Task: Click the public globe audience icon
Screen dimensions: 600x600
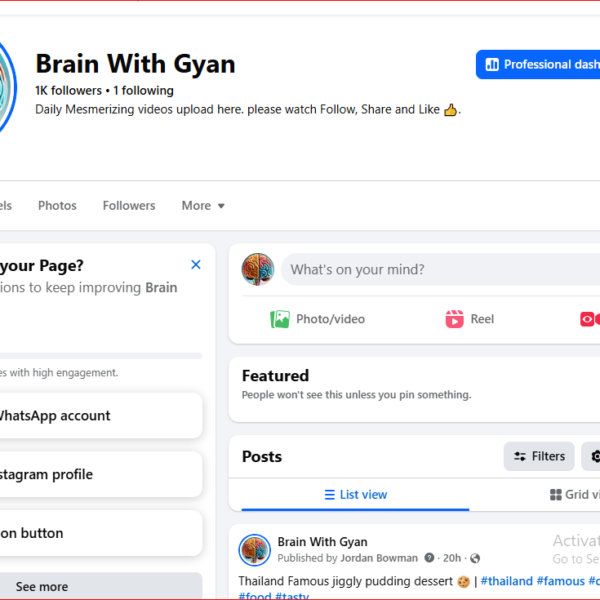Action: click(x=475, y=558)
